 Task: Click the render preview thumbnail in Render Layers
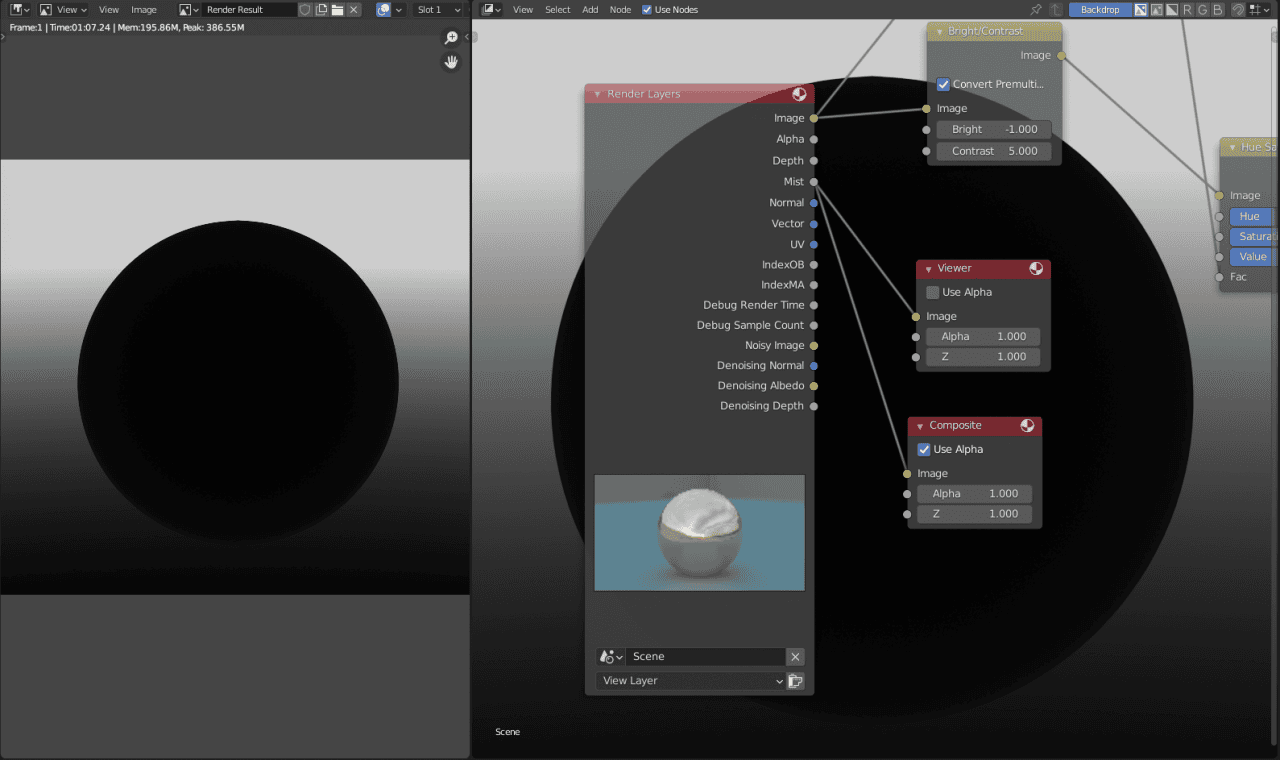click(699, 532)
